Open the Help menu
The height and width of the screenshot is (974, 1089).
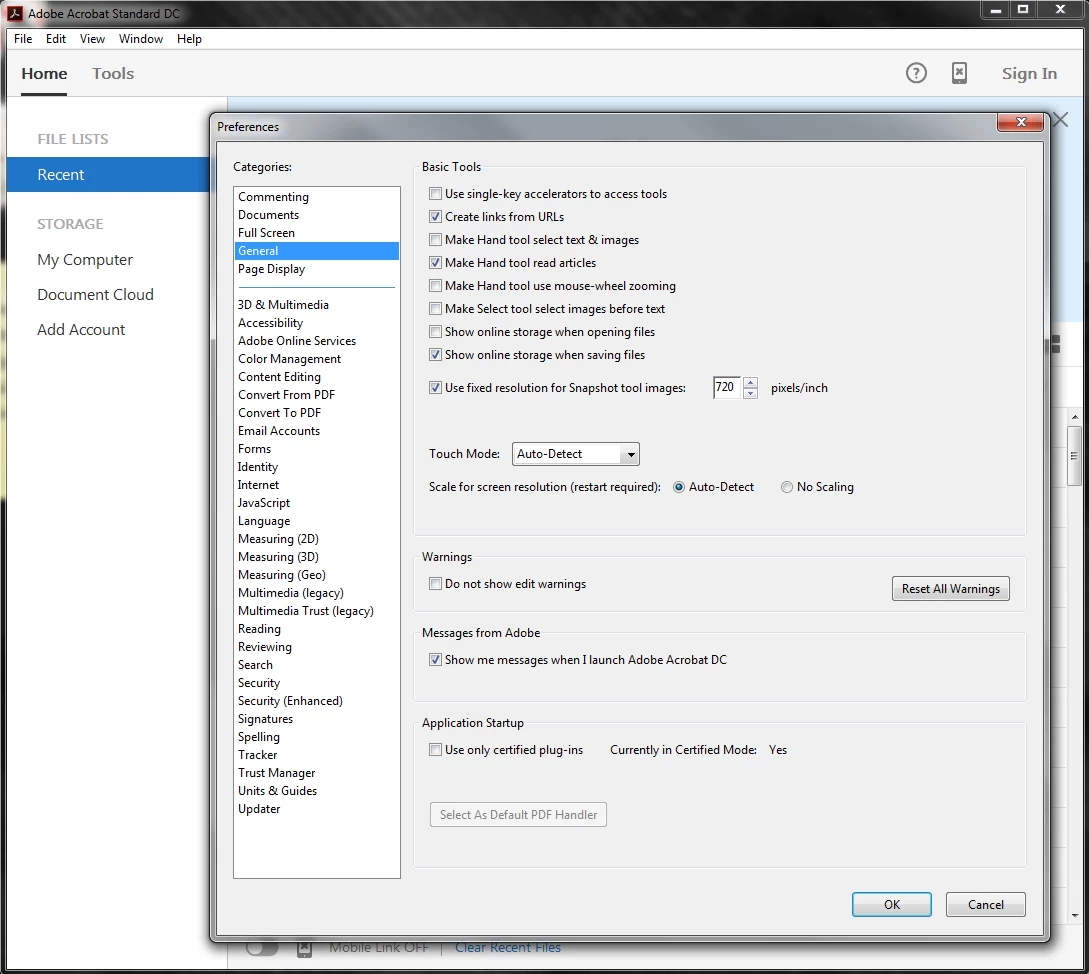tap(189, 39)
